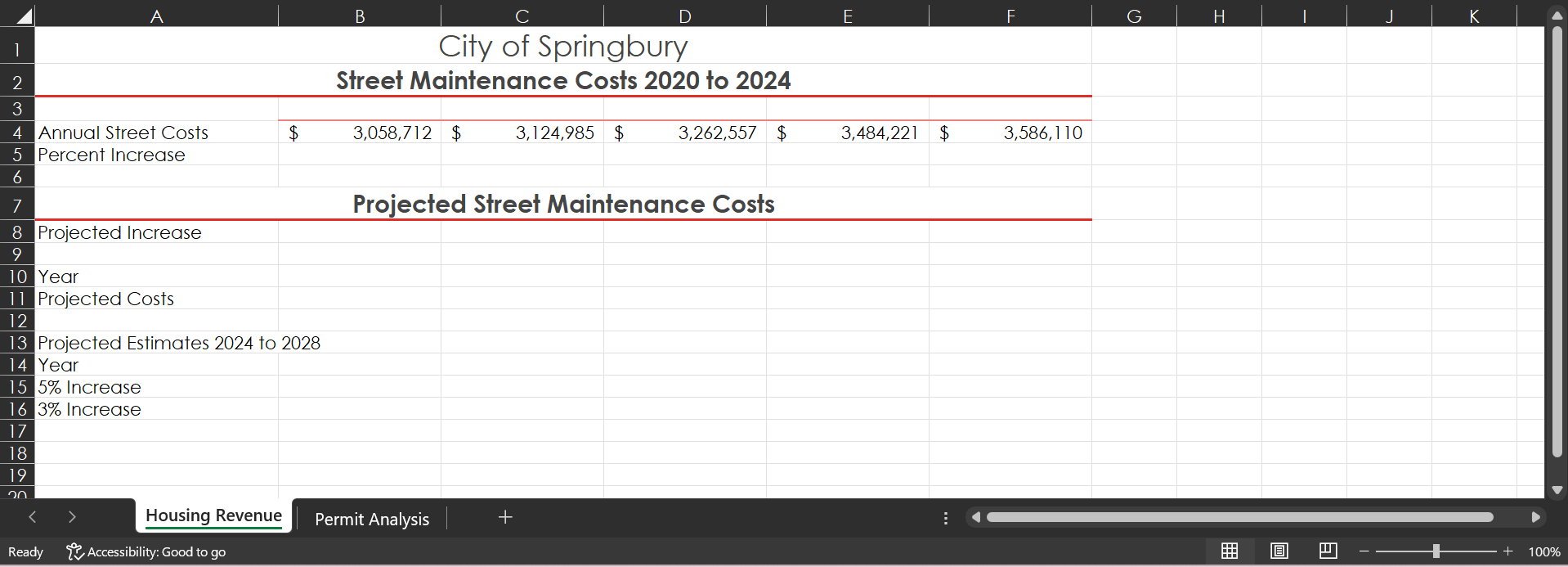Add a new sheet with plus icon

point(505,517)
